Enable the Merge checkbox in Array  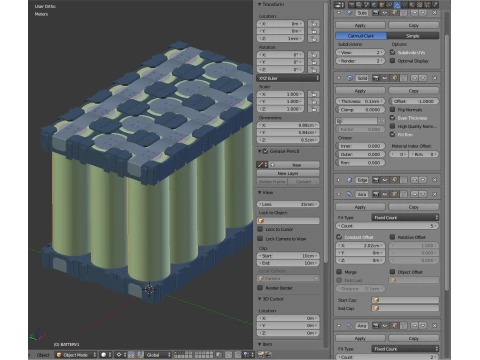coord(339,272)
